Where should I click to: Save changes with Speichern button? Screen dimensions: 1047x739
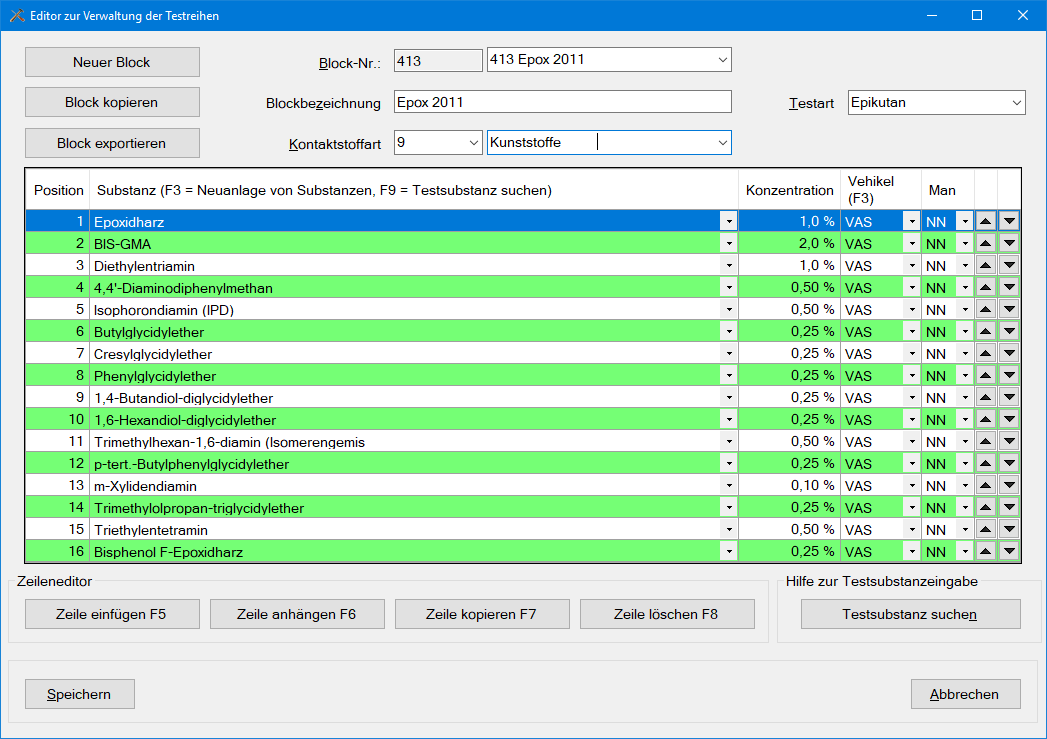point(79,694)
